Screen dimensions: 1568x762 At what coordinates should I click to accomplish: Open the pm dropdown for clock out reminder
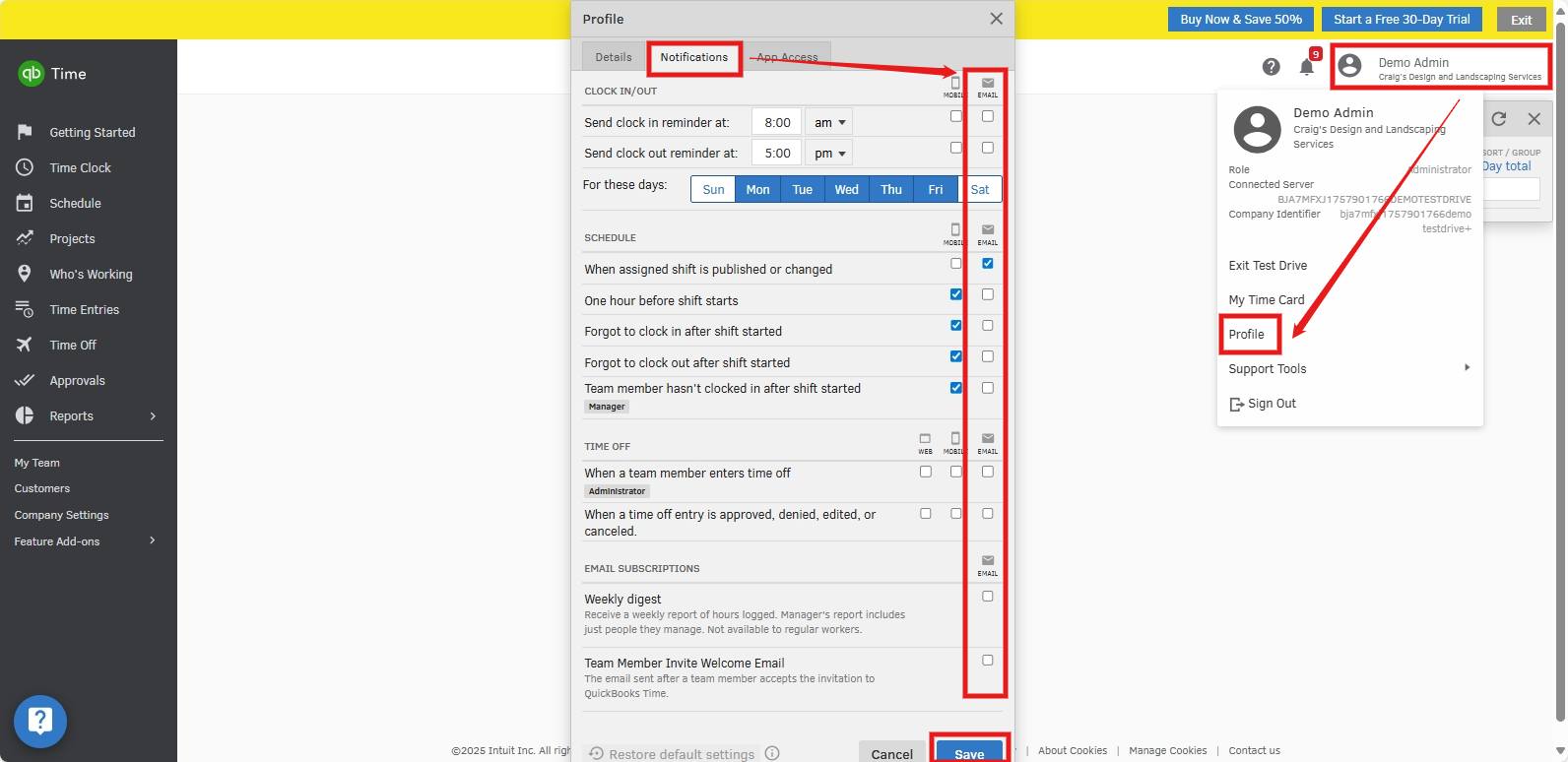coord(828,154)
